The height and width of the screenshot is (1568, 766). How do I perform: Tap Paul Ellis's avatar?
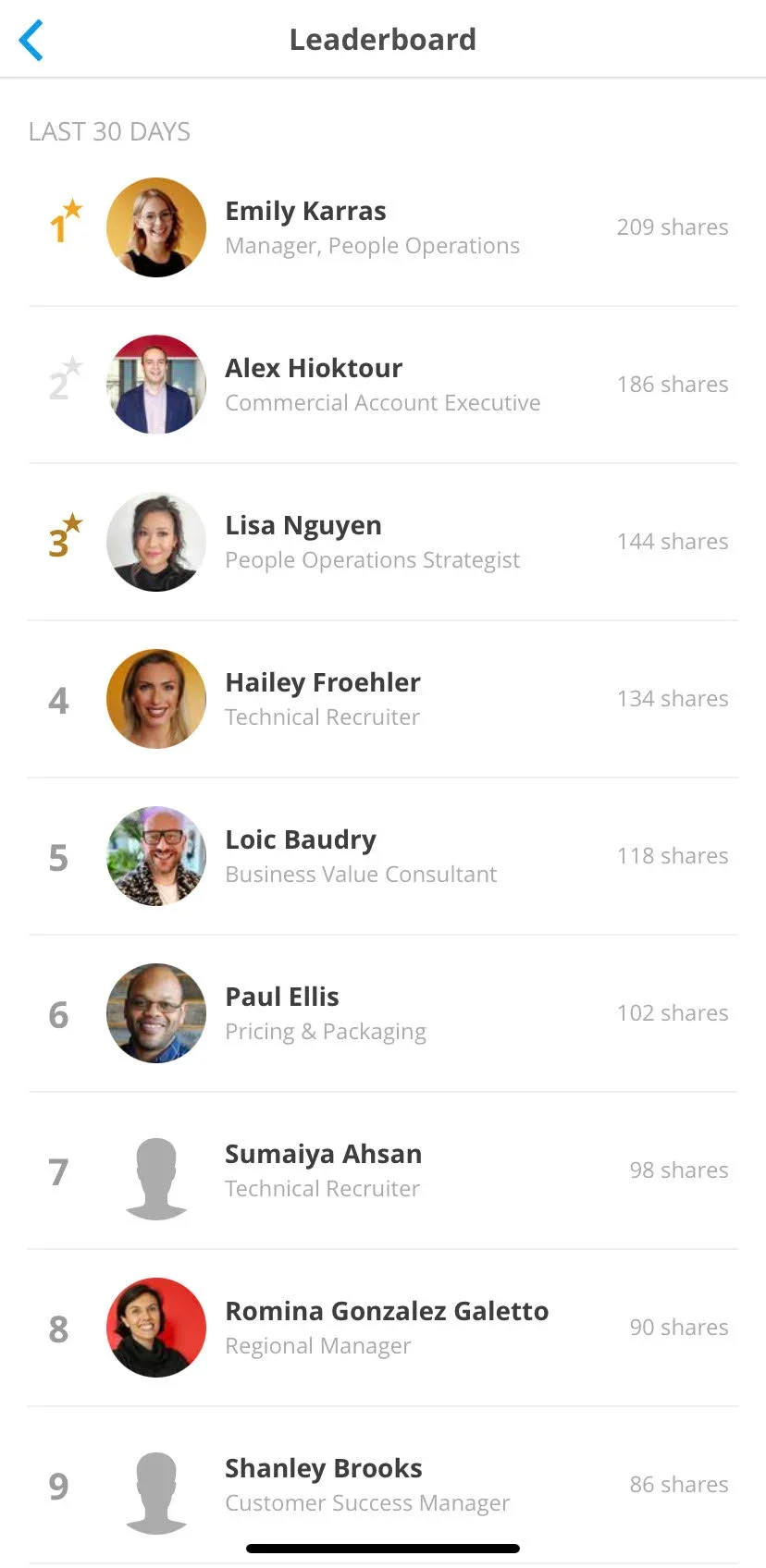(x=156, y=1013)
